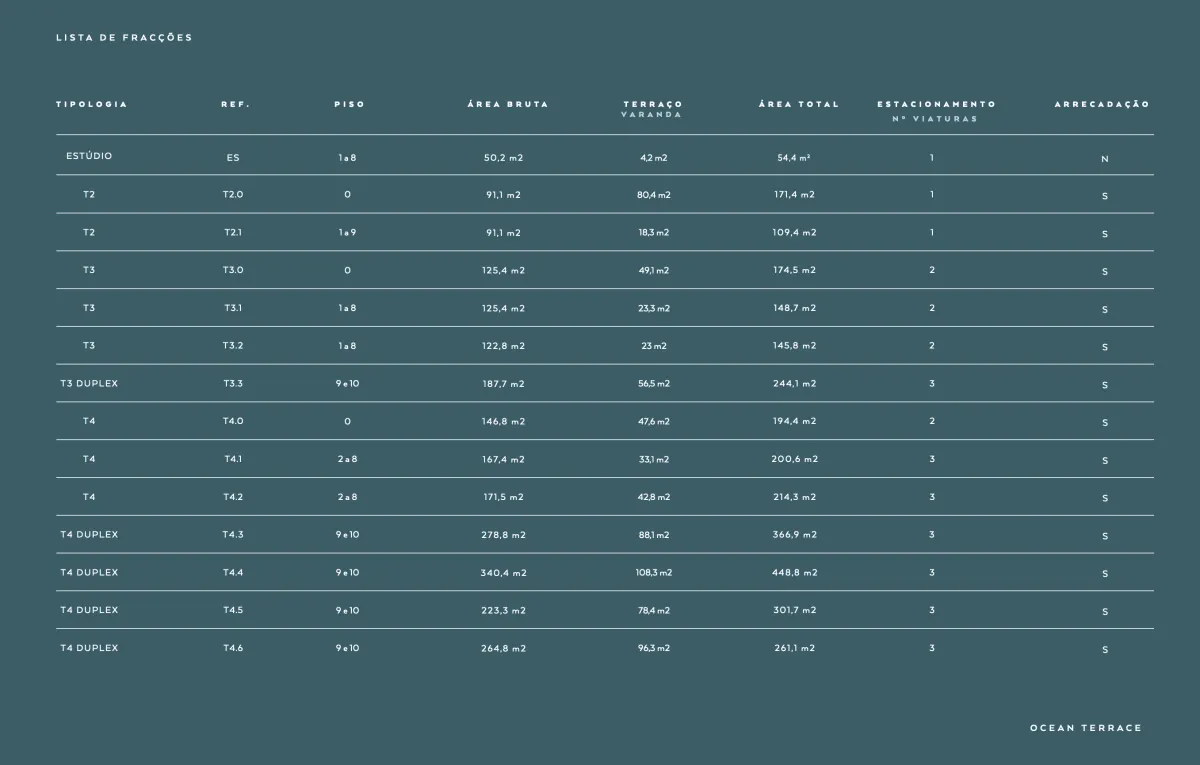The height and width of the screenshot is (765, 1200).
Task: Click the 187,7 m2 gross area value
Action: 503,384
